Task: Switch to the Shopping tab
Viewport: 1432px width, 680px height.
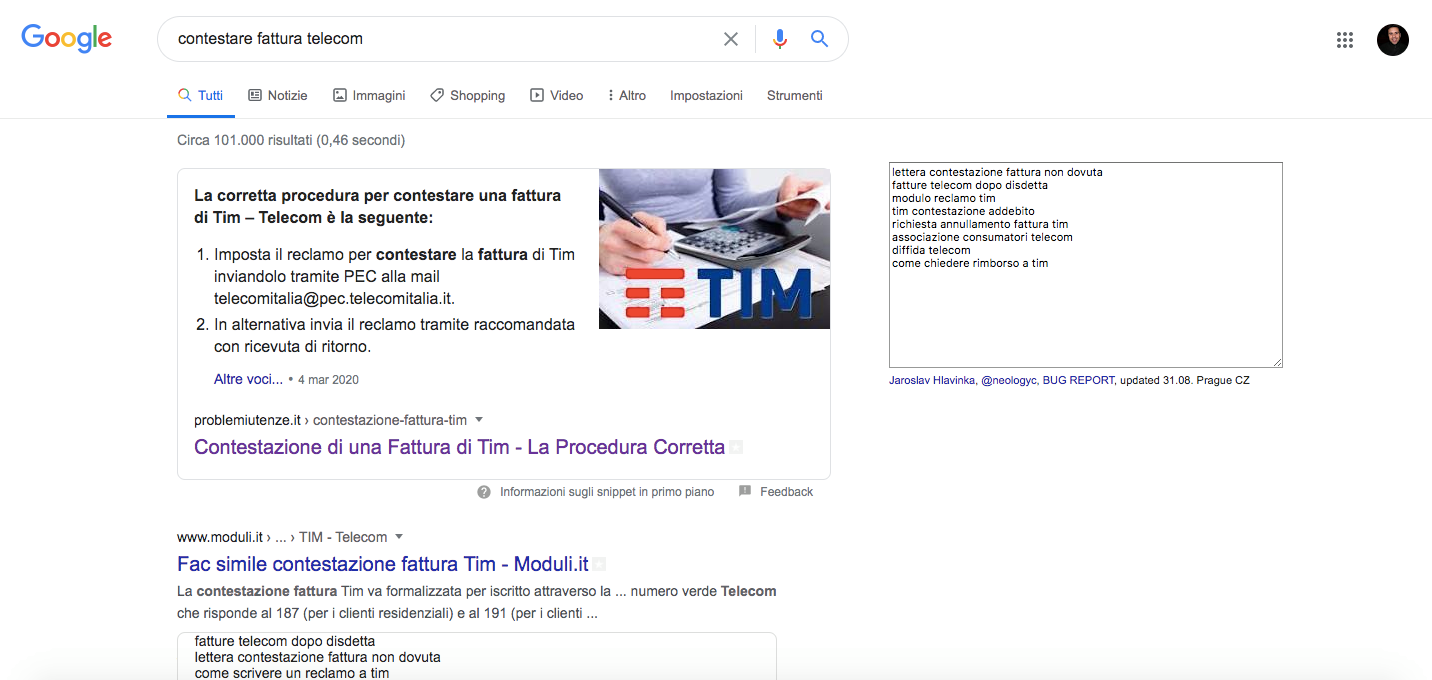Action: (x=467, y=96)
